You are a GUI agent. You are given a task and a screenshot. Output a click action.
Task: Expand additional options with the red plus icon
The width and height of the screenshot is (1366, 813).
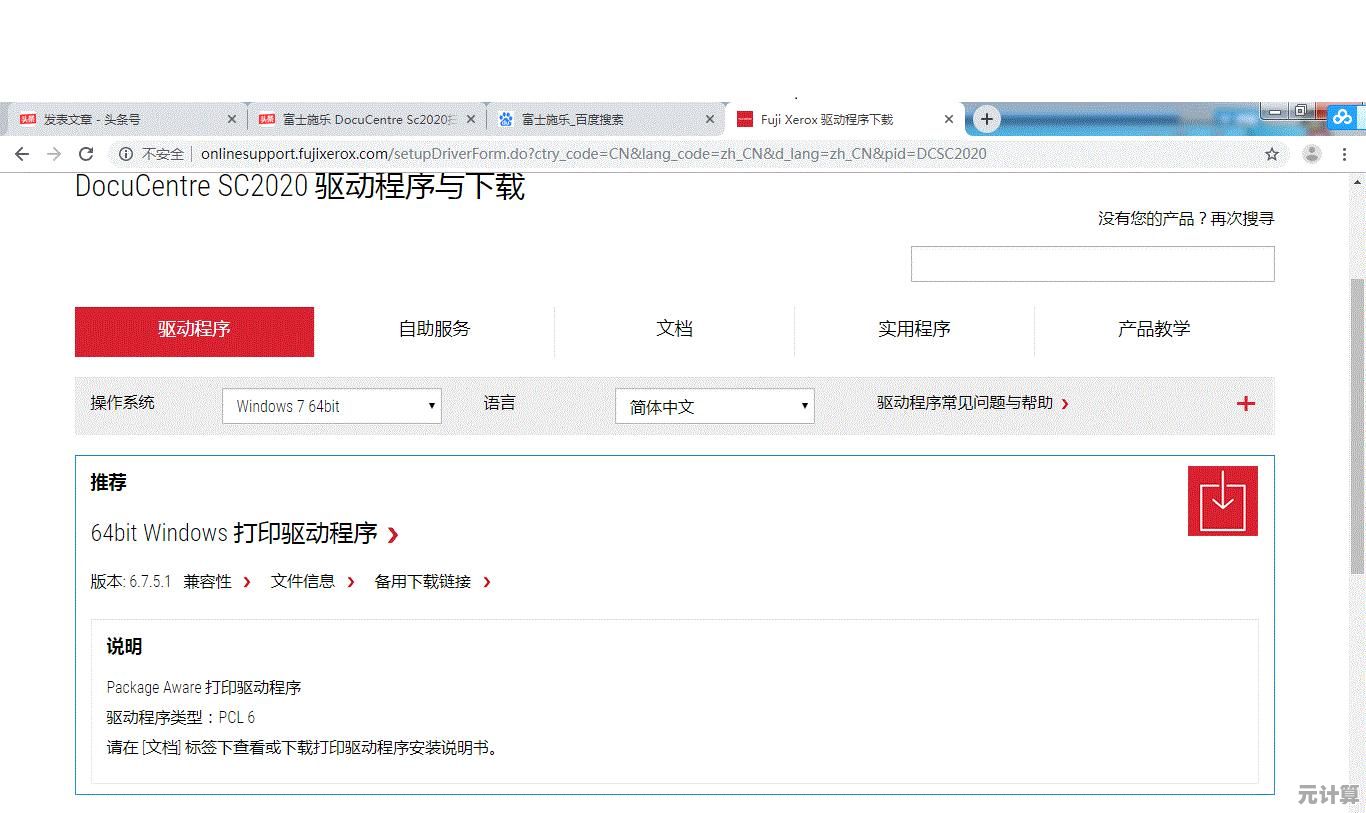coord(1245,403)
